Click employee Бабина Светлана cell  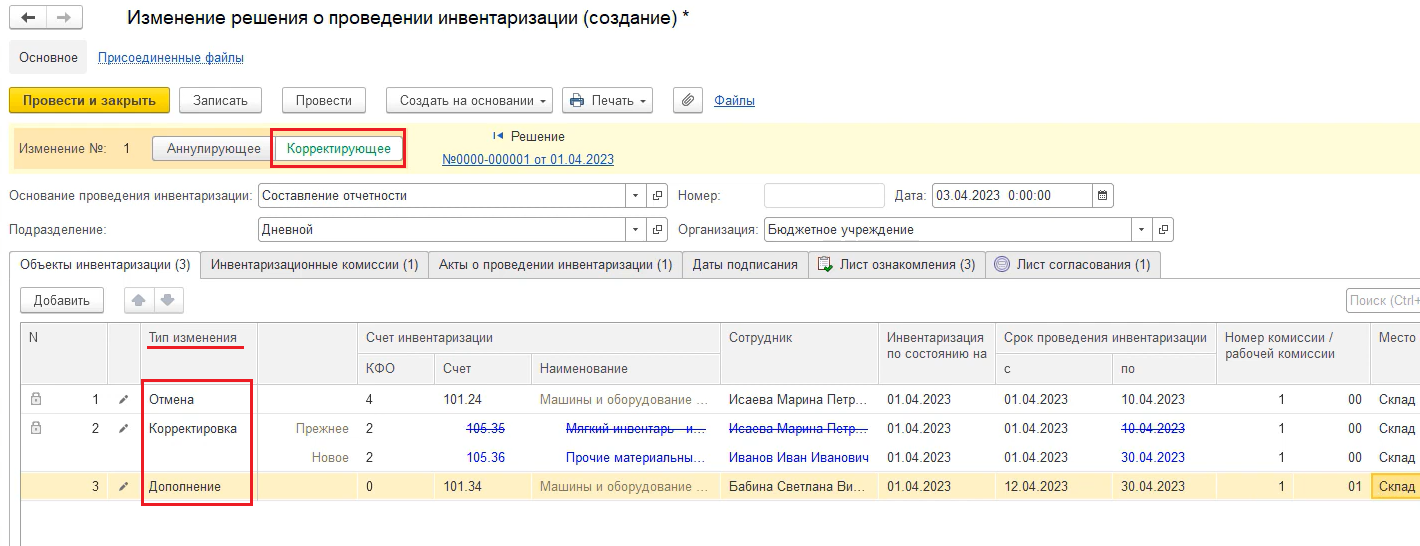798,487
